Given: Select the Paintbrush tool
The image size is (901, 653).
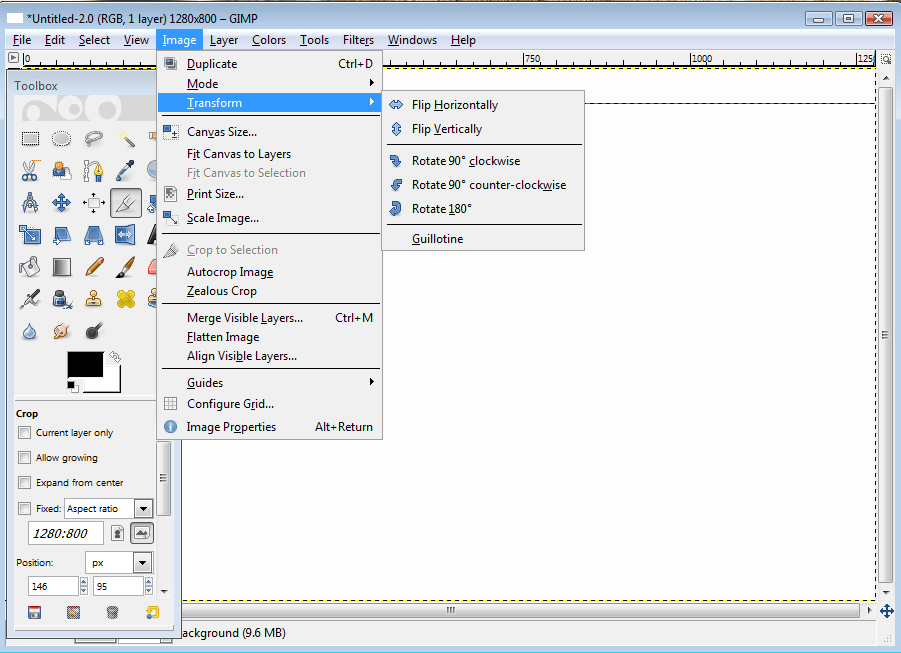Looking at the screenshot, I should [x=124, y=268].
